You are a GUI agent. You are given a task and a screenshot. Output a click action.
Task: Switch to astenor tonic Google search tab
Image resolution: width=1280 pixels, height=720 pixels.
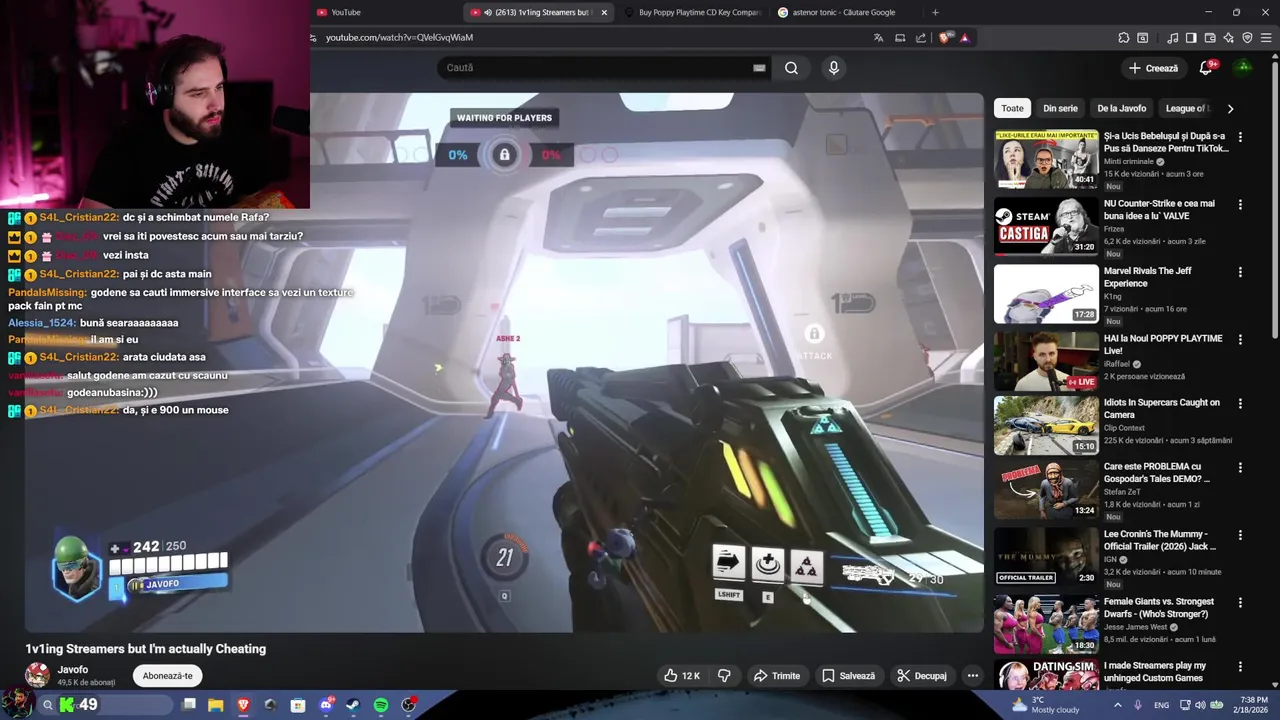pos(846,12)
